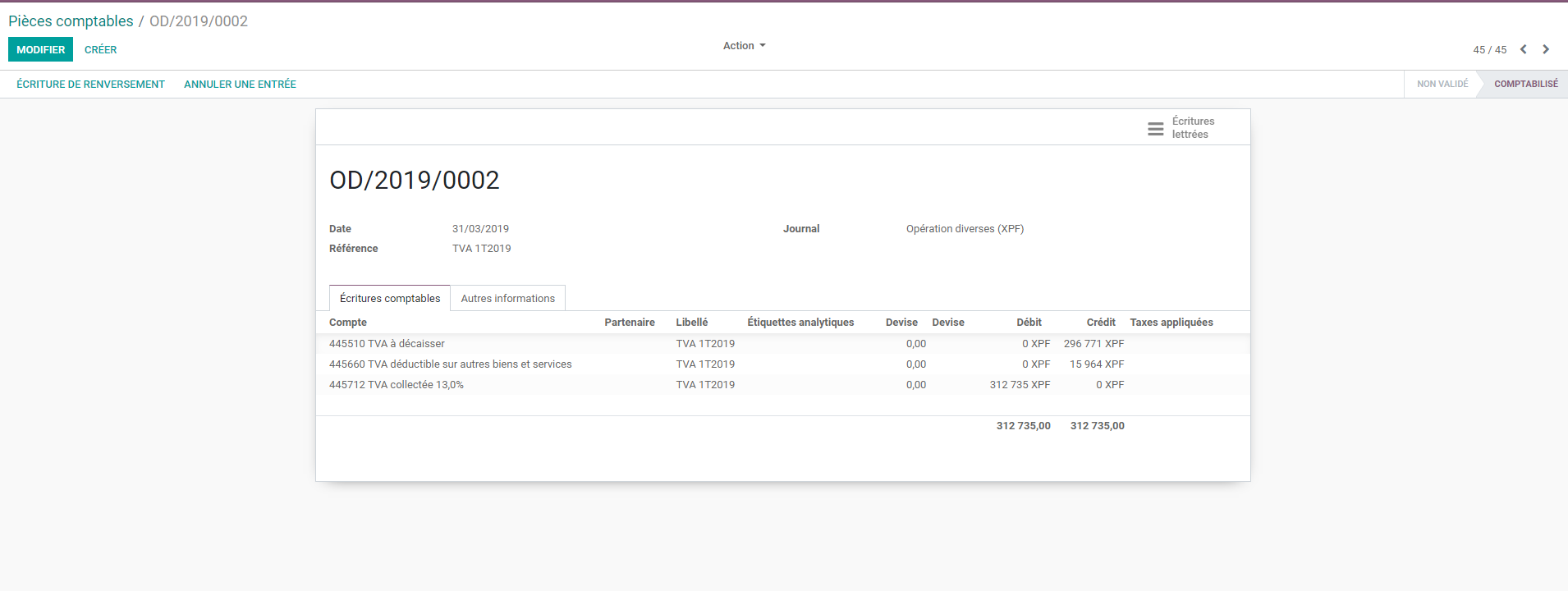Click the MODIFIER button
Image resolution: width=1568 pixels, height=591 pixels.
click(40, 50)
